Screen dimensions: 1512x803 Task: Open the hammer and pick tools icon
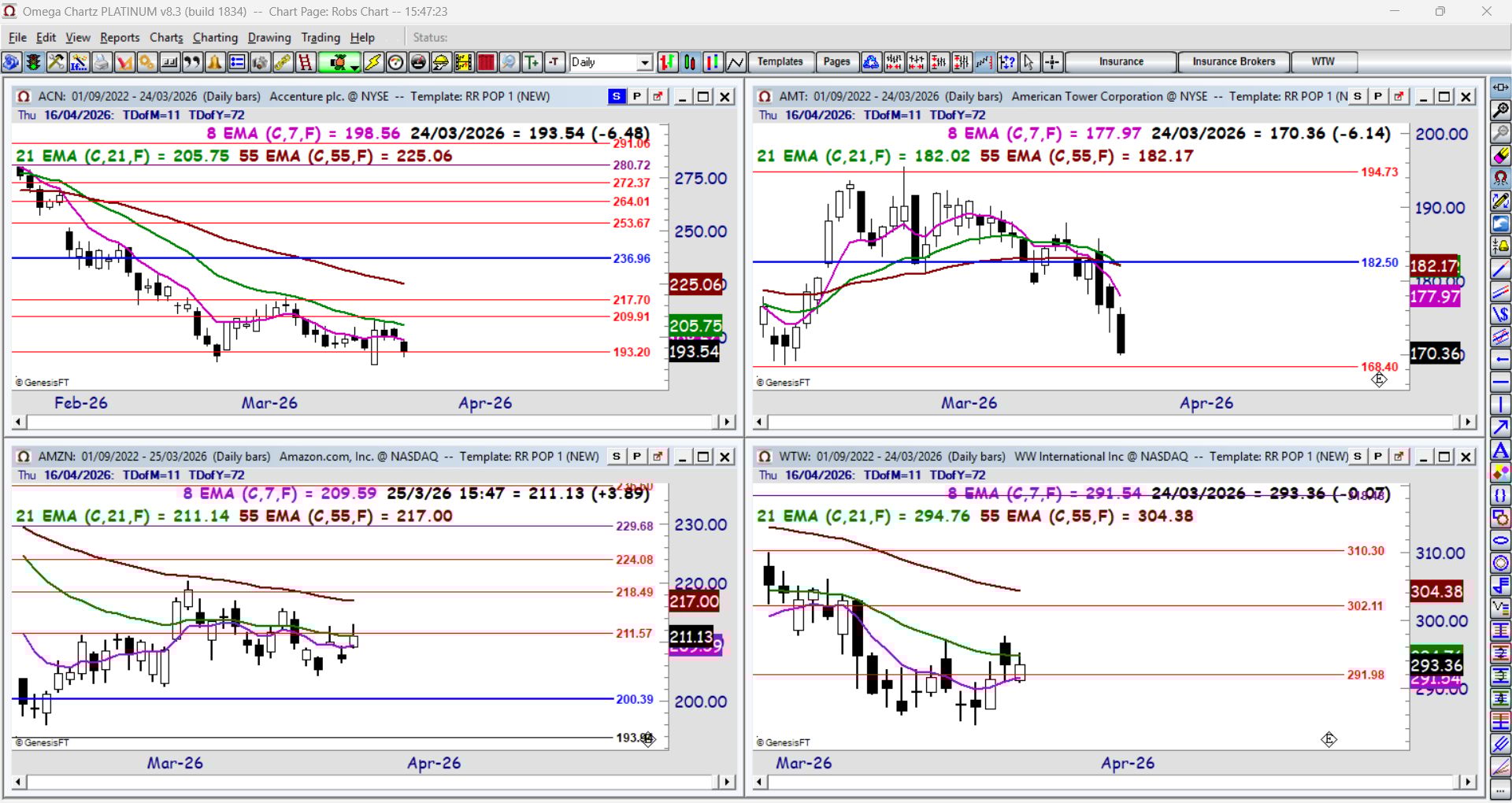click(56, 62)
